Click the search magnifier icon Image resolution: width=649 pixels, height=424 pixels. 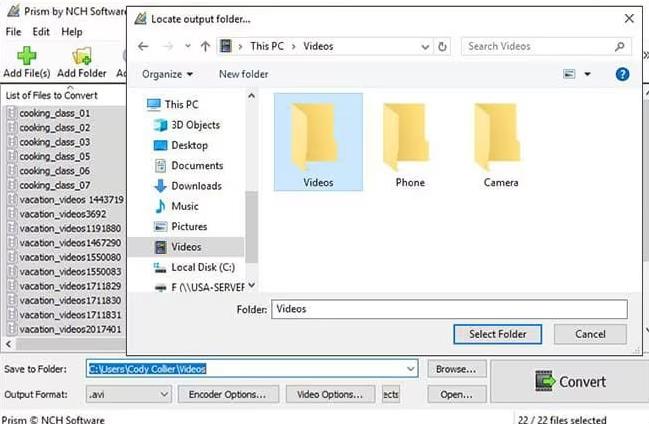(620, 46)
